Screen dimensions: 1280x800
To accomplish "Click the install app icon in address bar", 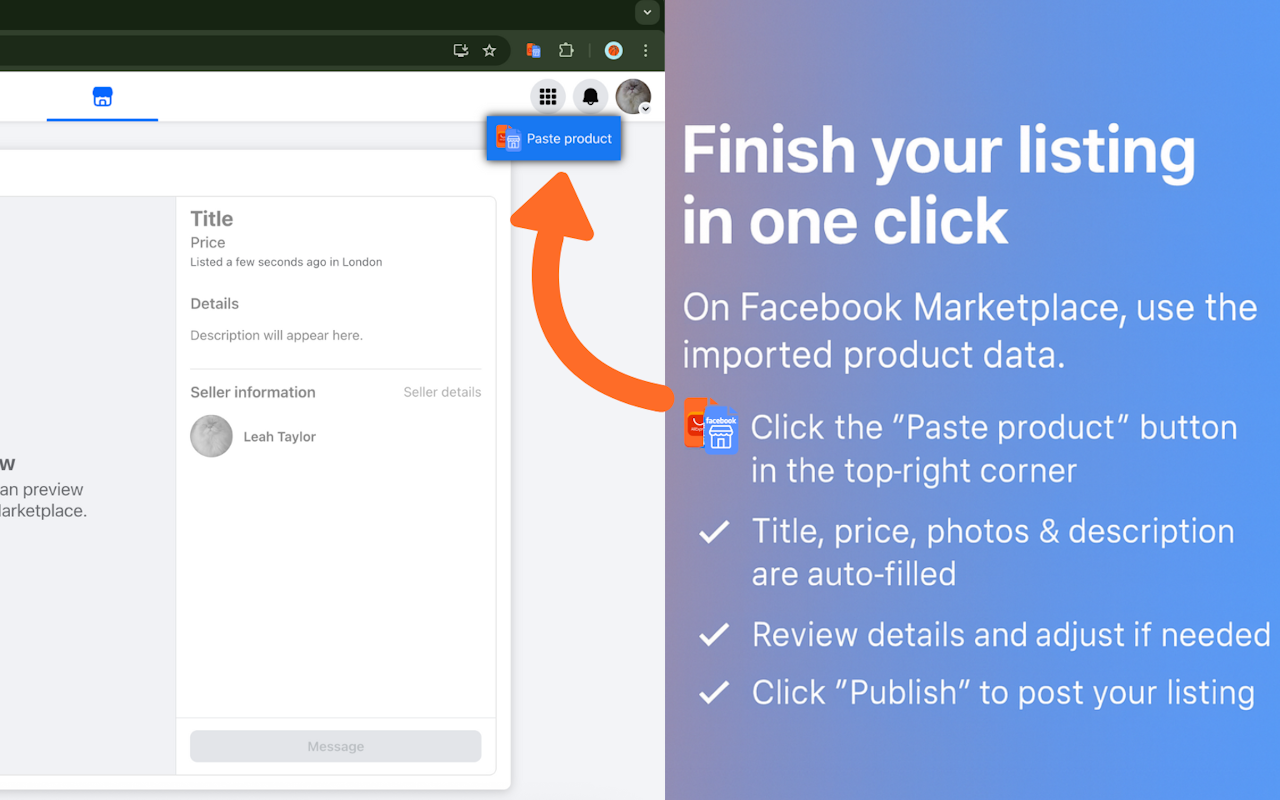I will click(x=461, y=50).
